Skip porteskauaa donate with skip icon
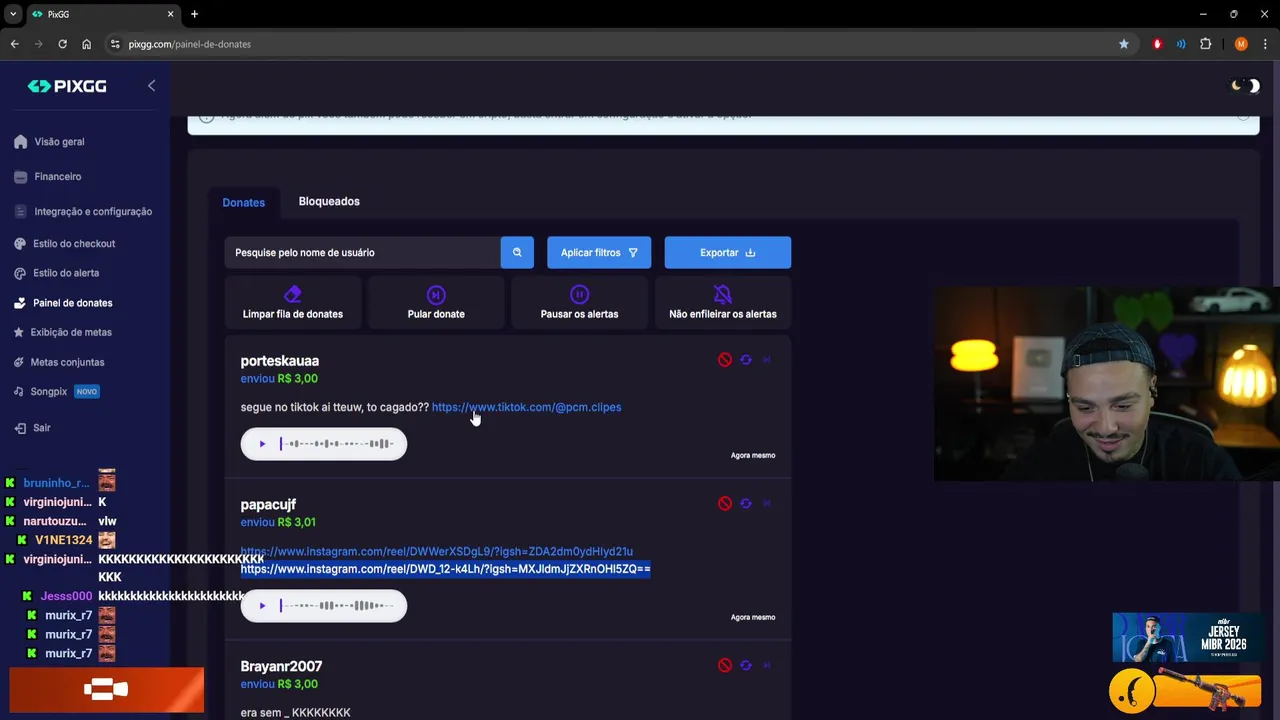The height and width of the screenshot is (720, 1280). (767, 360)
